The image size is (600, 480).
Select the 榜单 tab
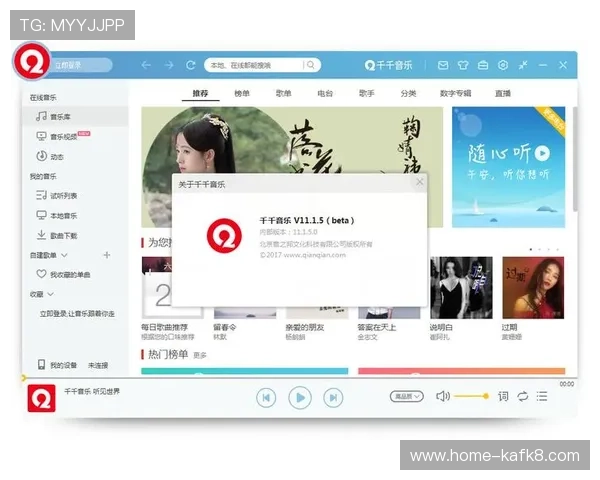(x=242, y=93)
